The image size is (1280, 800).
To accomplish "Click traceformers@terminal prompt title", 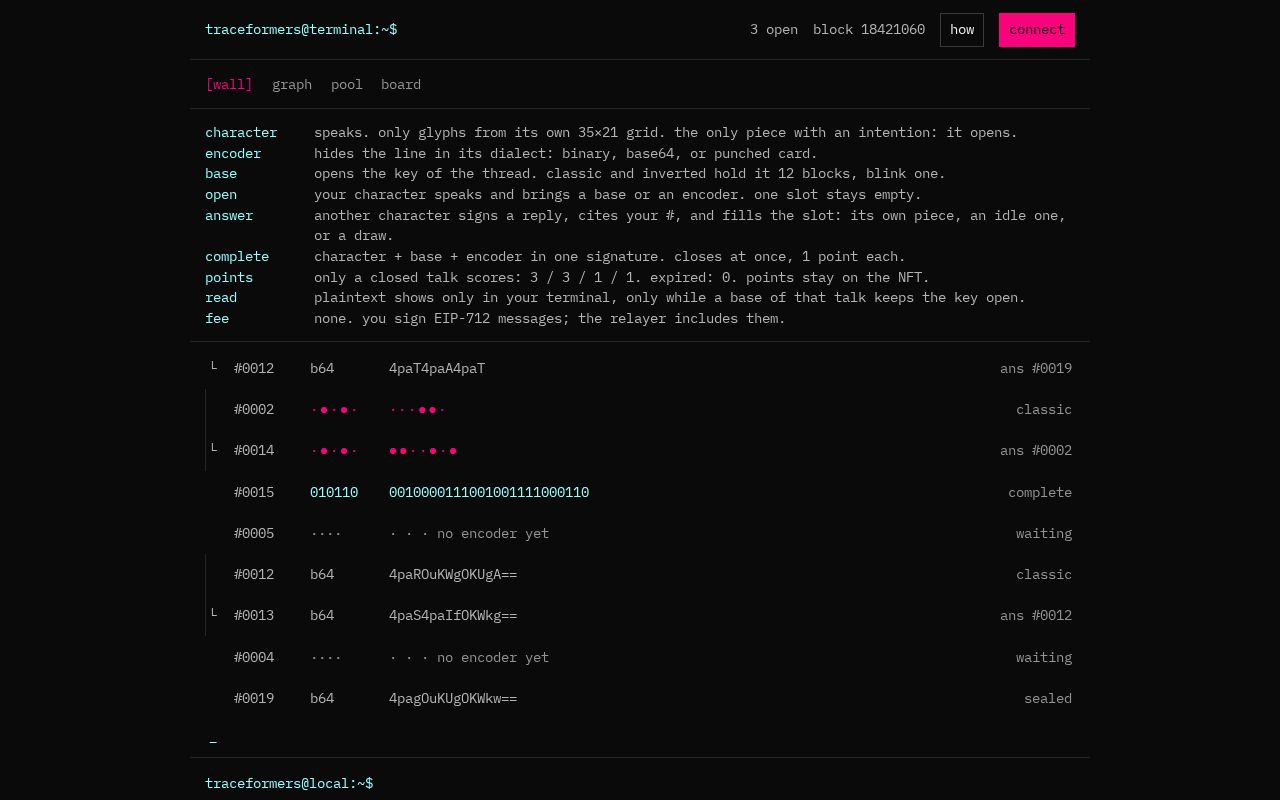I will click(x=301, y=30).
